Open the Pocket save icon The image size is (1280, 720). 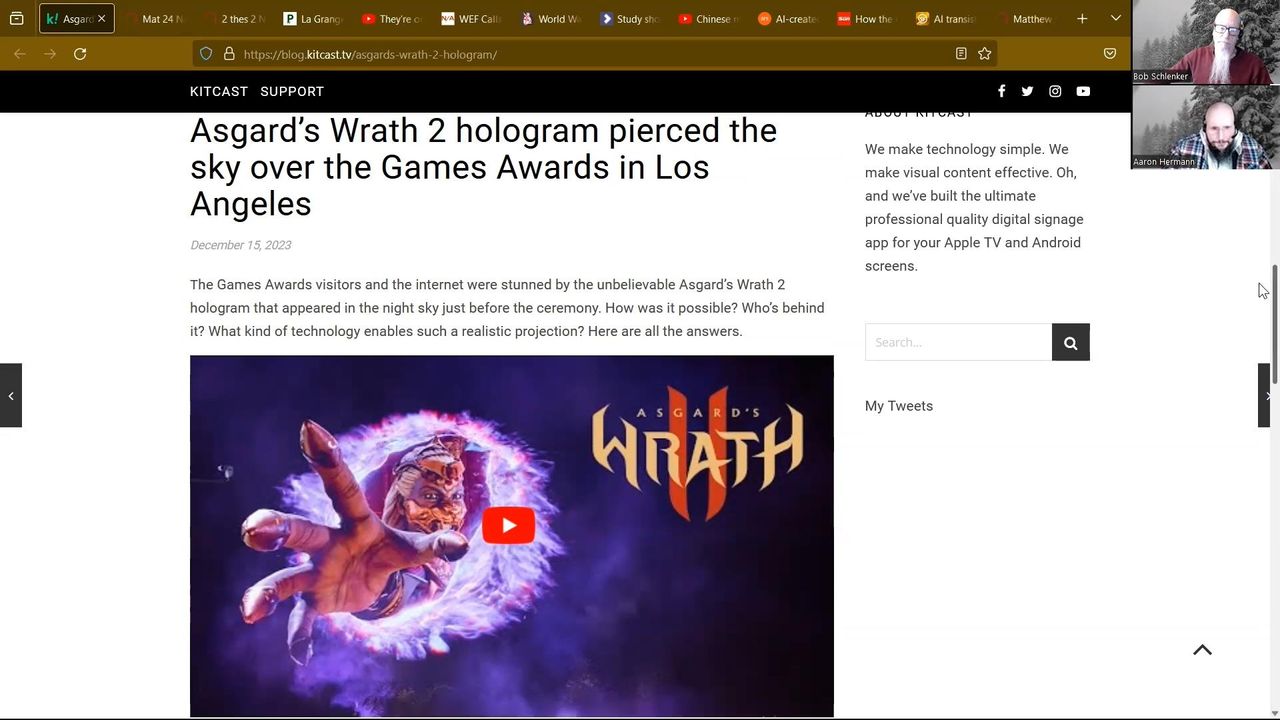coord(1110,54)
